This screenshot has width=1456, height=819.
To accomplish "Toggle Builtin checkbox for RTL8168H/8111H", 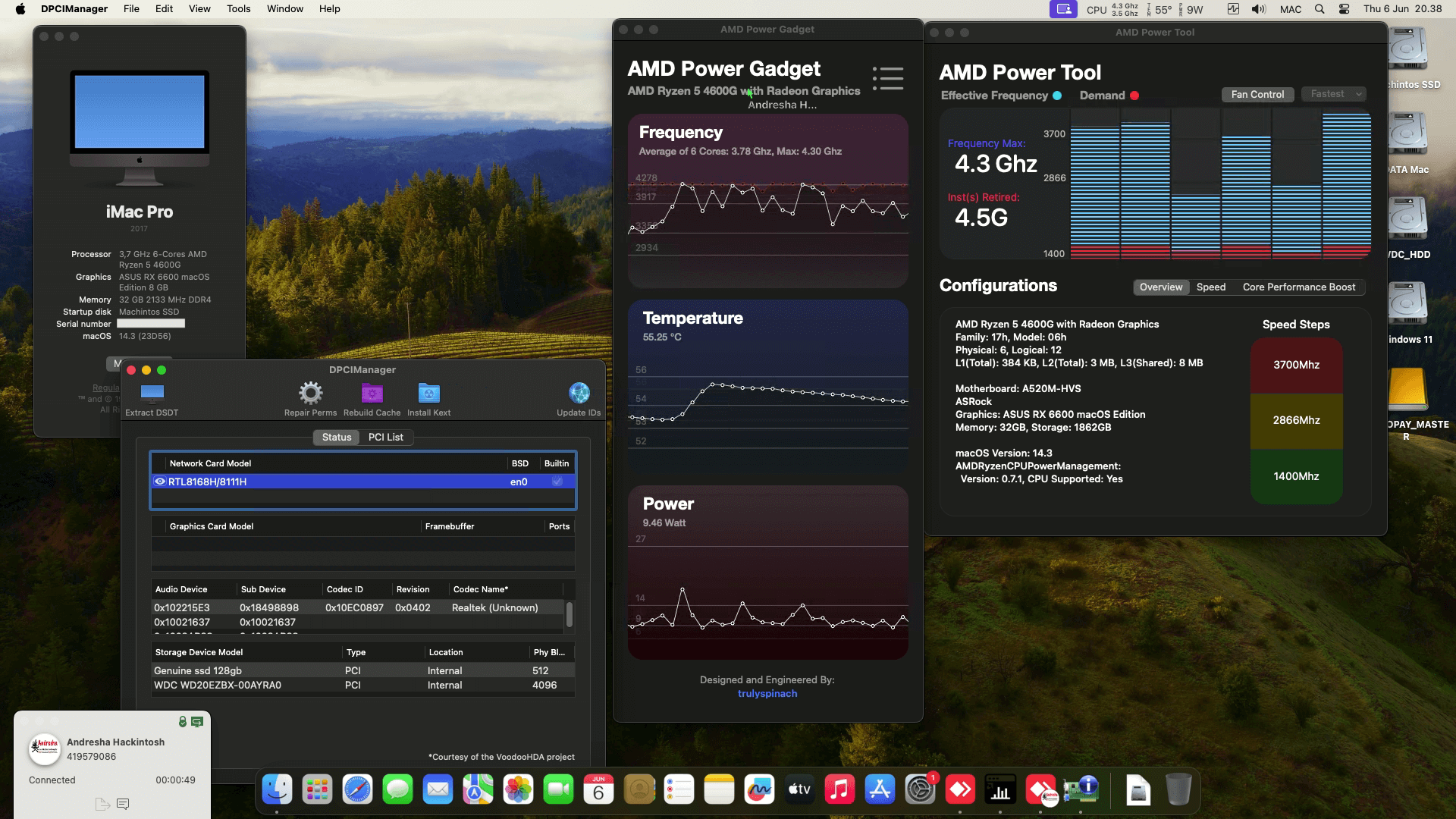I will 557,482.
